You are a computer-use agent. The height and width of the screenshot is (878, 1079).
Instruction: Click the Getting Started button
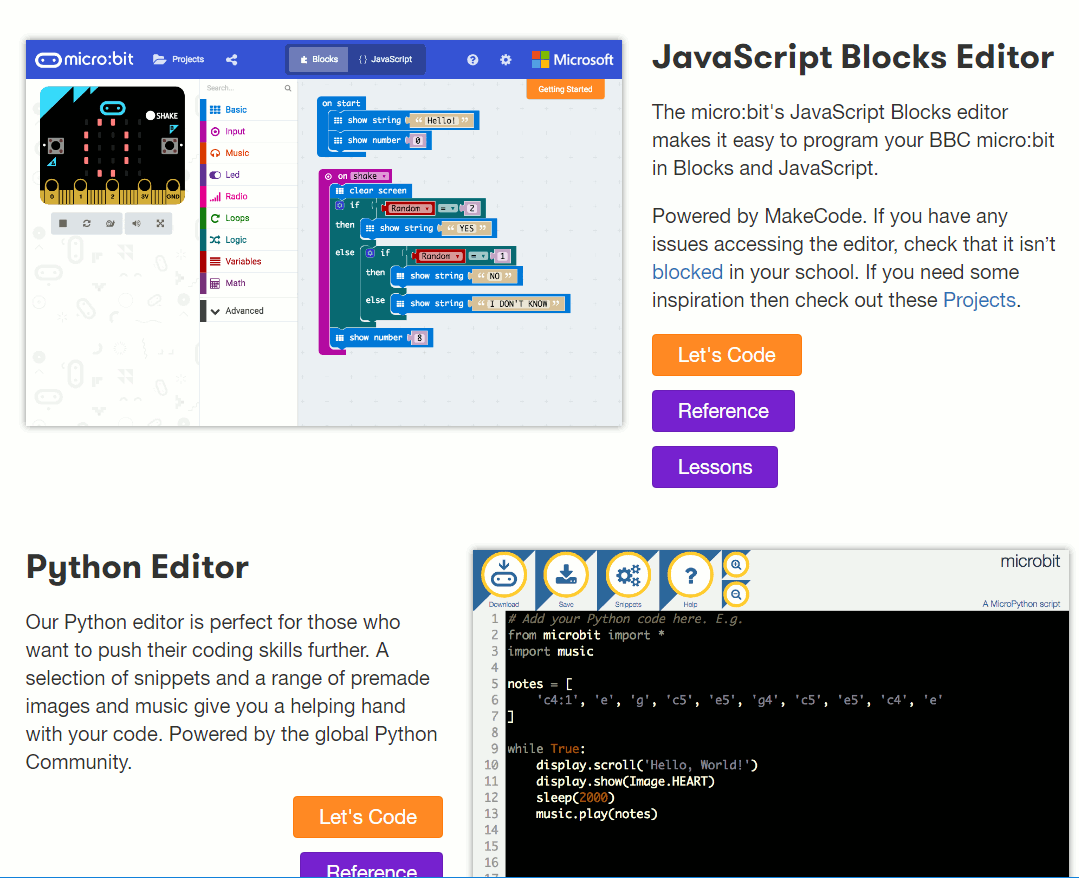[x=565, y=89]
